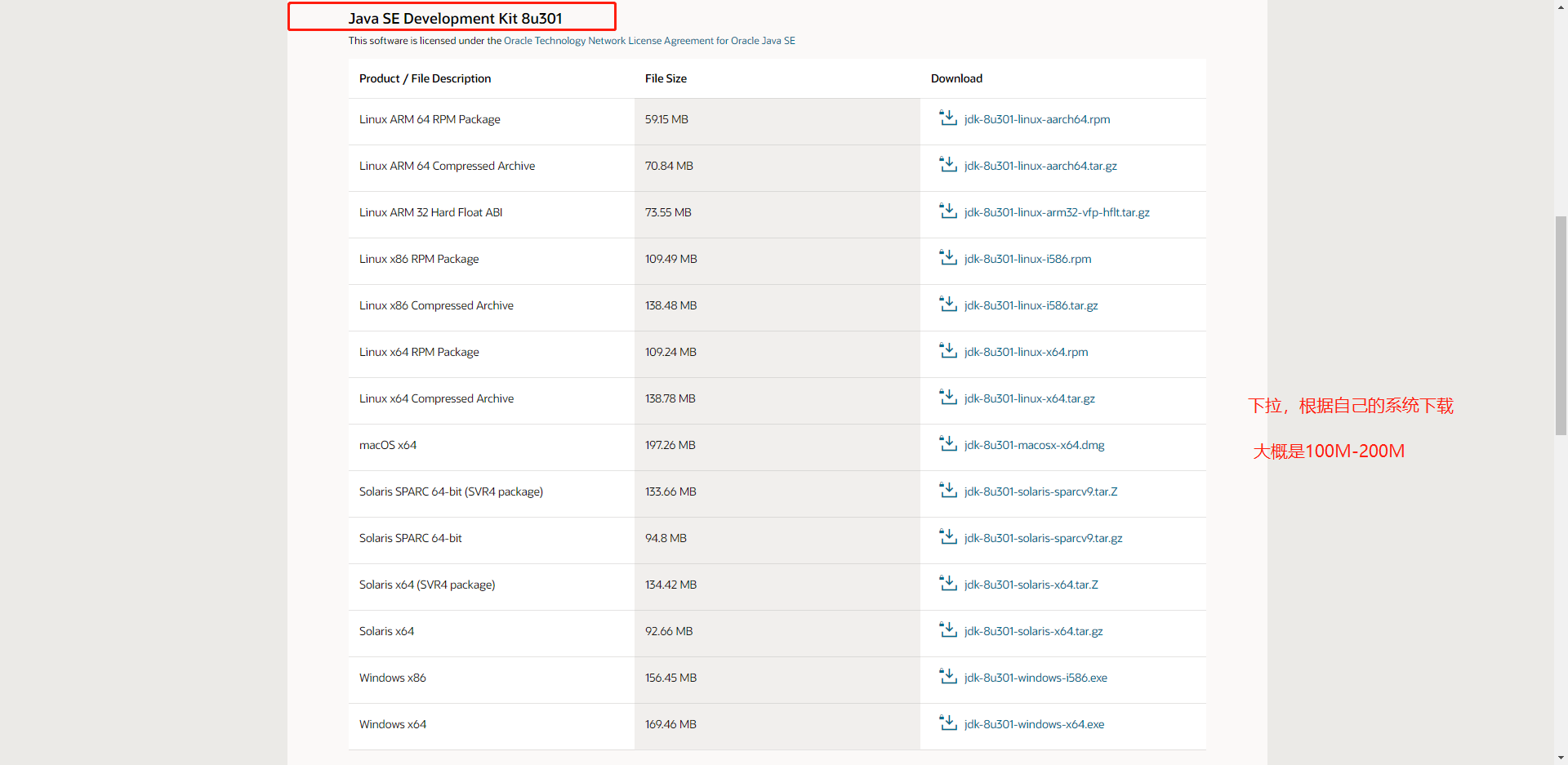
Task: Download jdk-8u301-windows-i586.exe via its link
Action: pos(1036,678)
